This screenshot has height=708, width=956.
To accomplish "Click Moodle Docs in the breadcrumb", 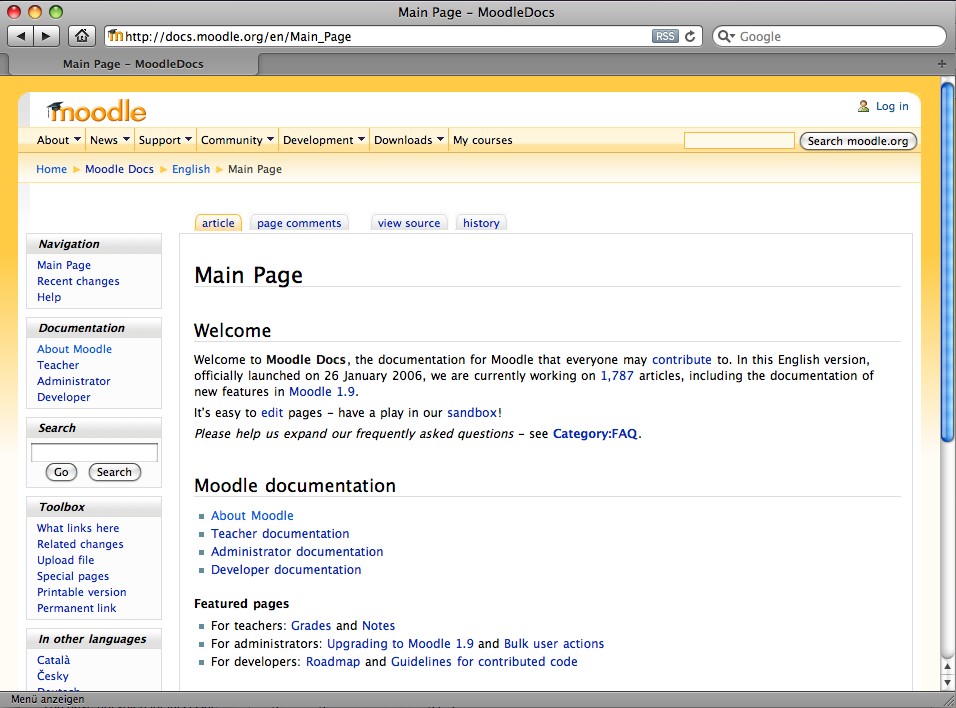I will [x=120, y=169].
